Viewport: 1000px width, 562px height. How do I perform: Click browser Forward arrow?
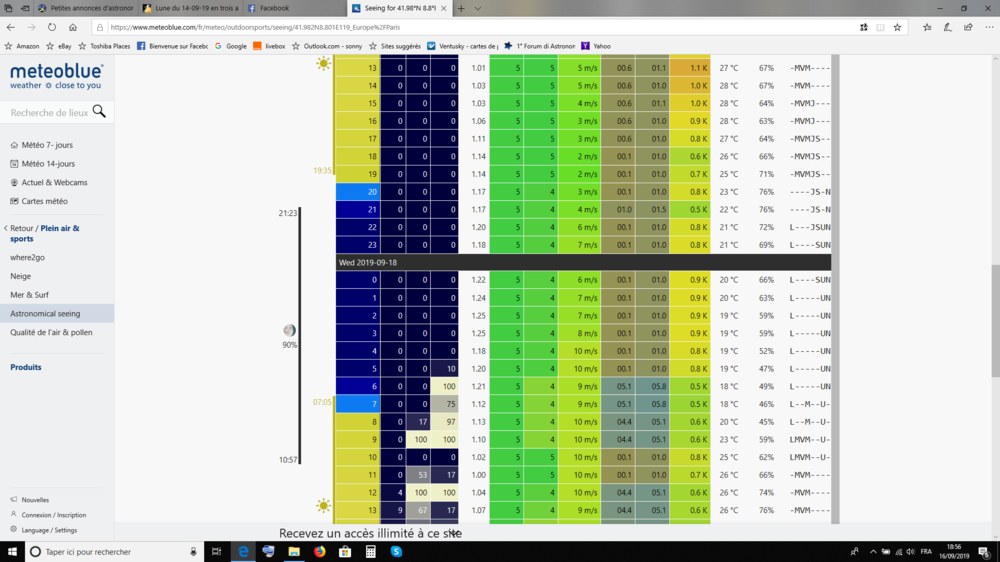pos(31,27)
